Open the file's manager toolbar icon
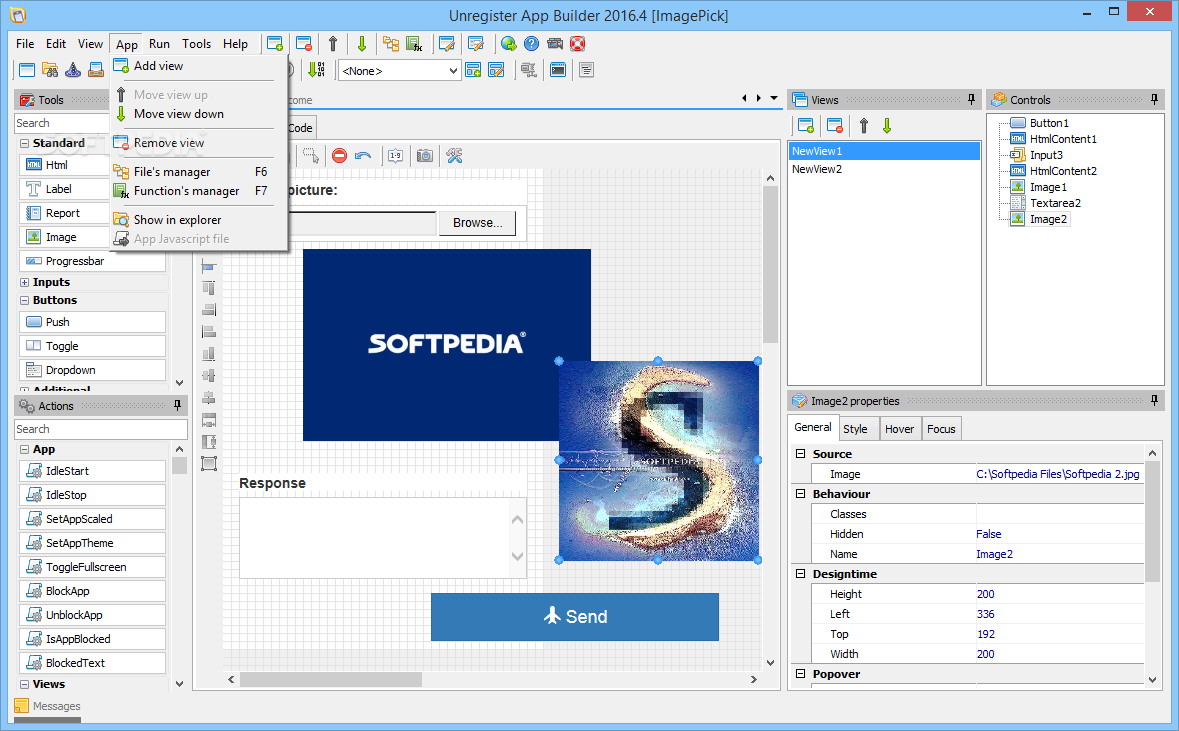 (x=391, y=44)
